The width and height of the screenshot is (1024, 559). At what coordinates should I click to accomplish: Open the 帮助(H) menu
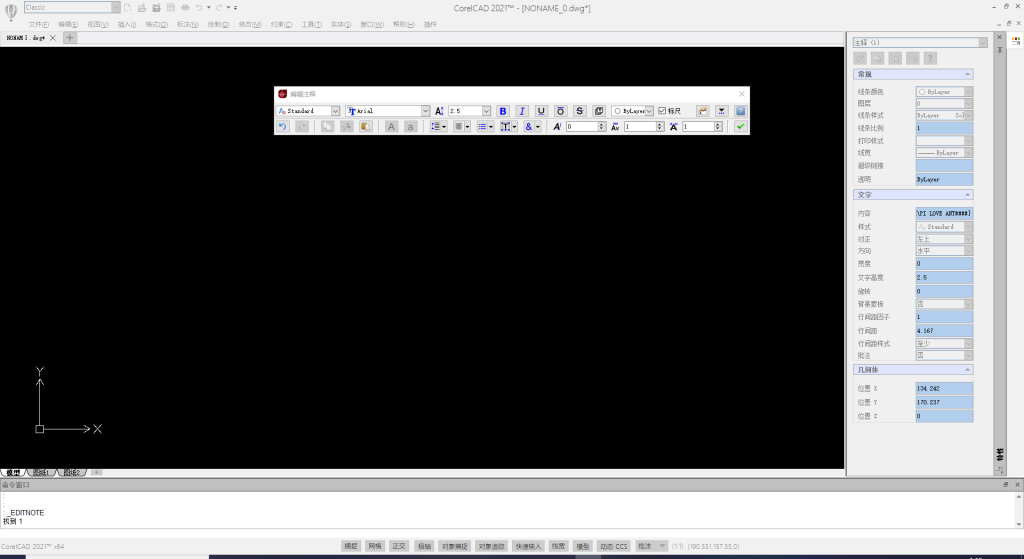click(x=404, y=24)
